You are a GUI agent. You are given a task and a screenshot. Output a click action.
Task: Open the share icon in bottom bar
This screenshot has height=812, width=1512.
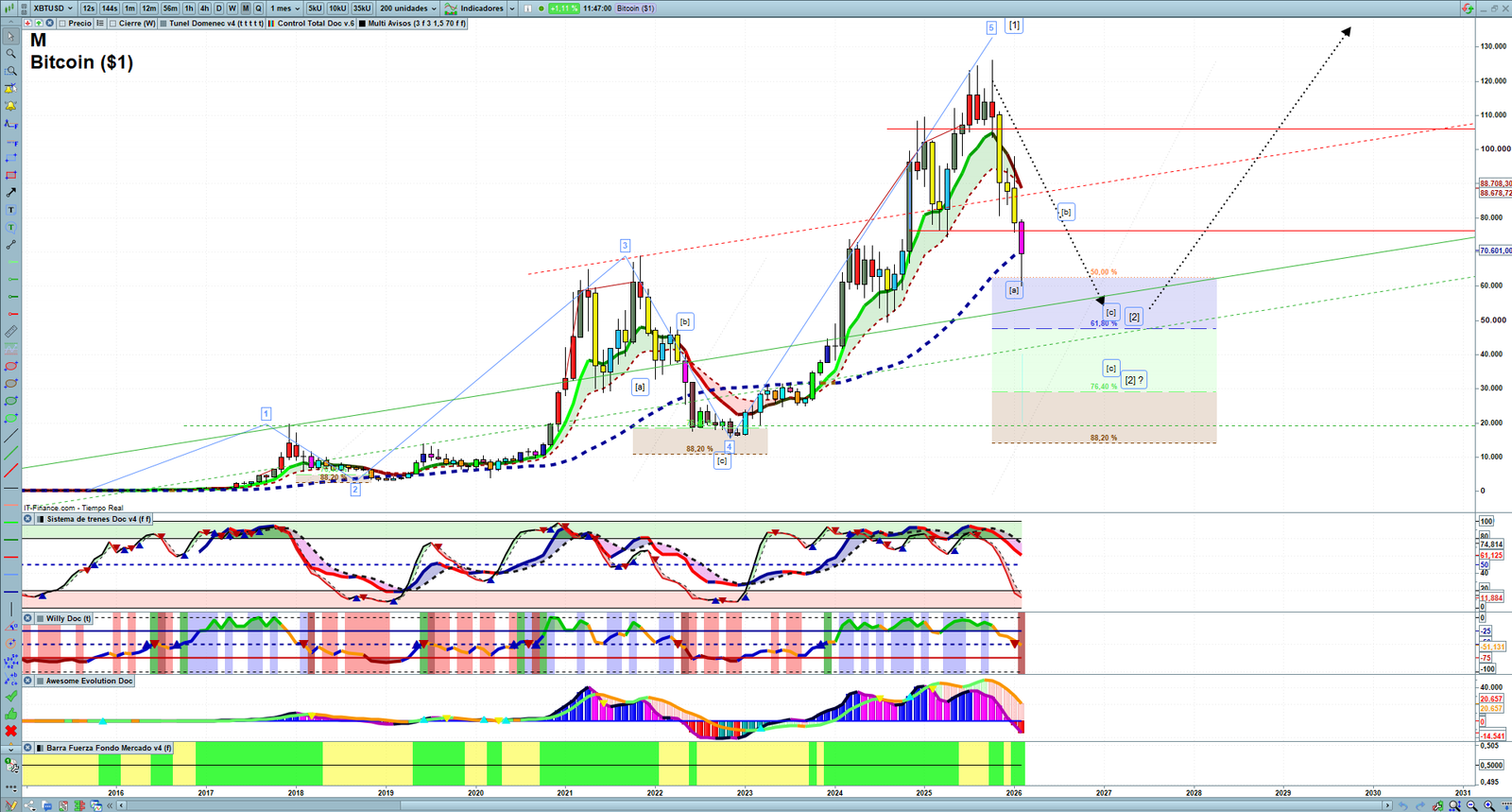(30, 805)
